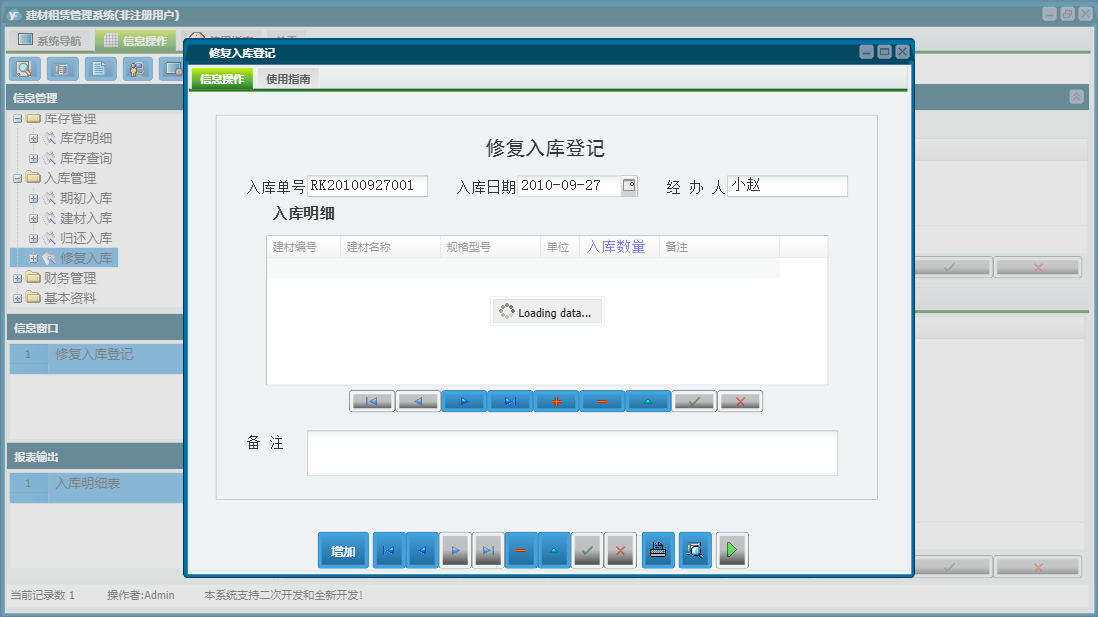Screen dimensions: 1098x617
Task: Go to first record in bottom toolbar
Action: [389, 550]
